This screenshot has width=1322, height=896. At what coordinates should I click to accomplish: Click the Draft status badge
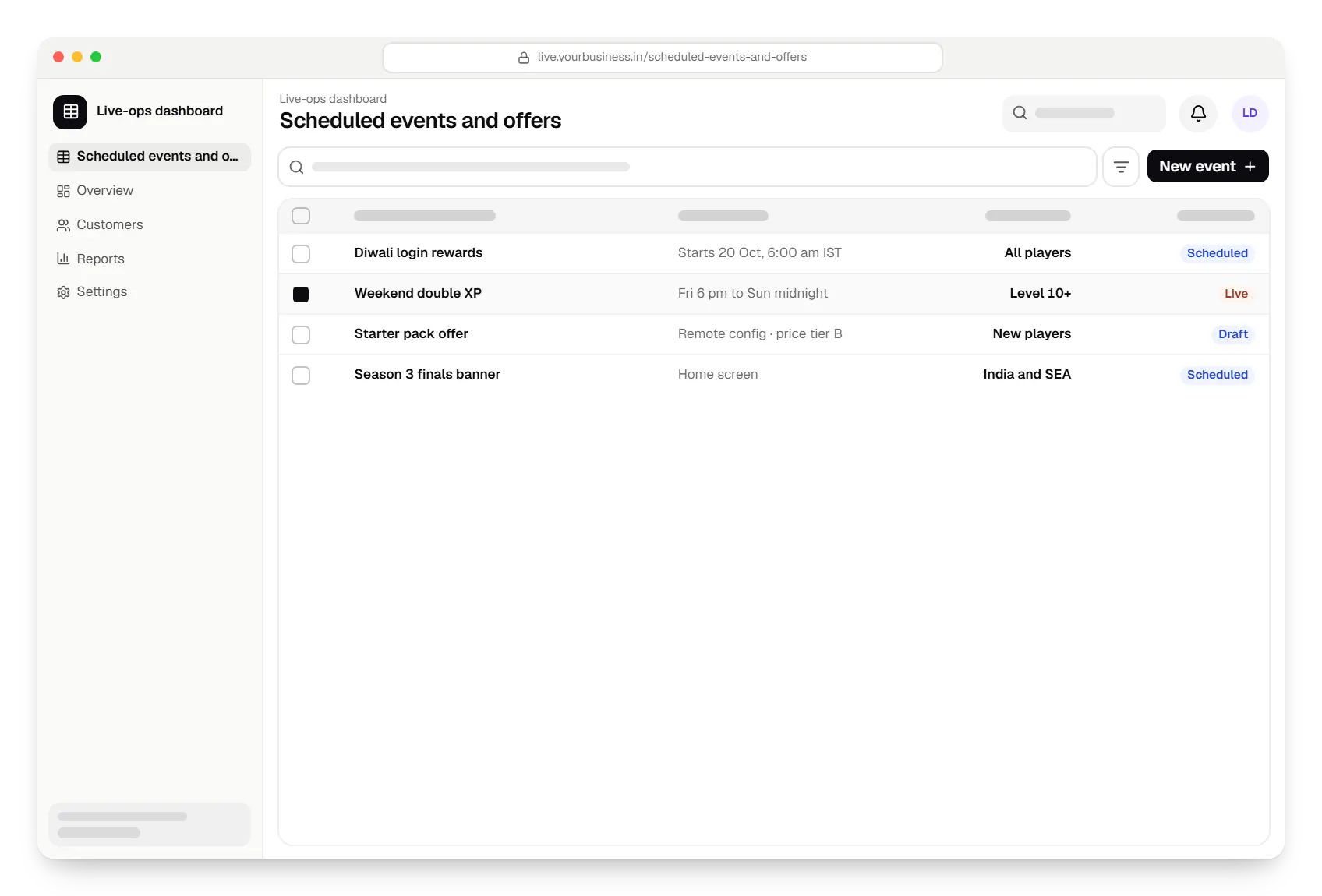tap(1232, 334)
